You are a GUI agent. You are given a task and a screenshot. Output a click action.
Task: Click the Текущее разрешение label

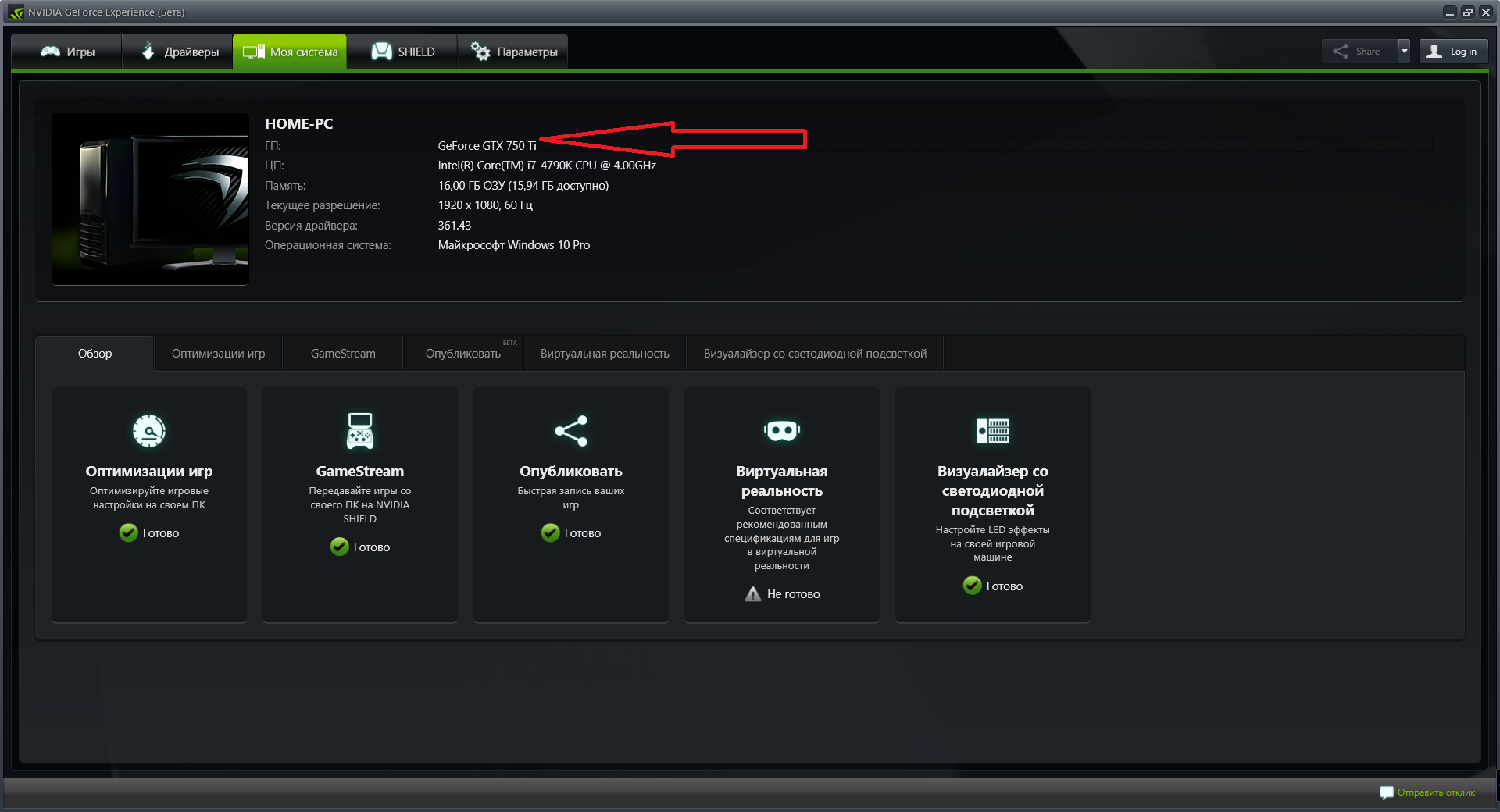coord(323,205)
